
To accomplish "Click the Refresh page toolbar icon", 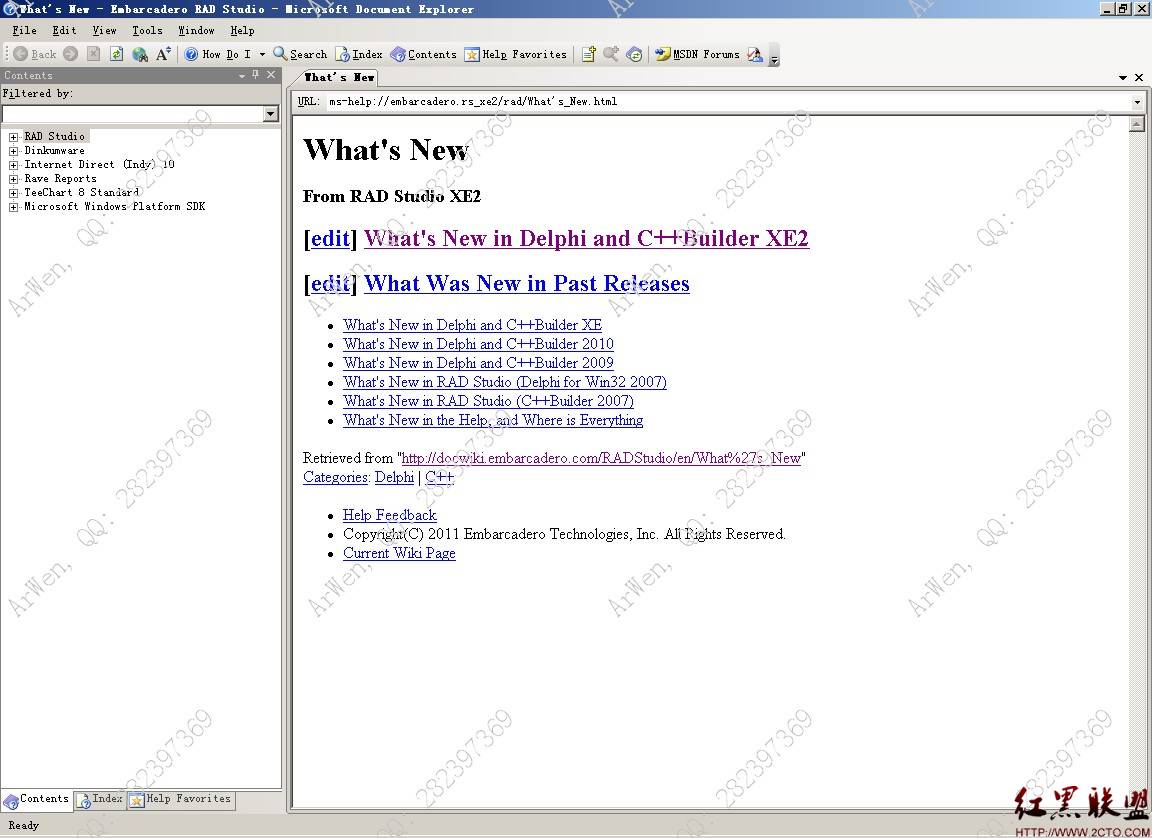I will [116, 54].
